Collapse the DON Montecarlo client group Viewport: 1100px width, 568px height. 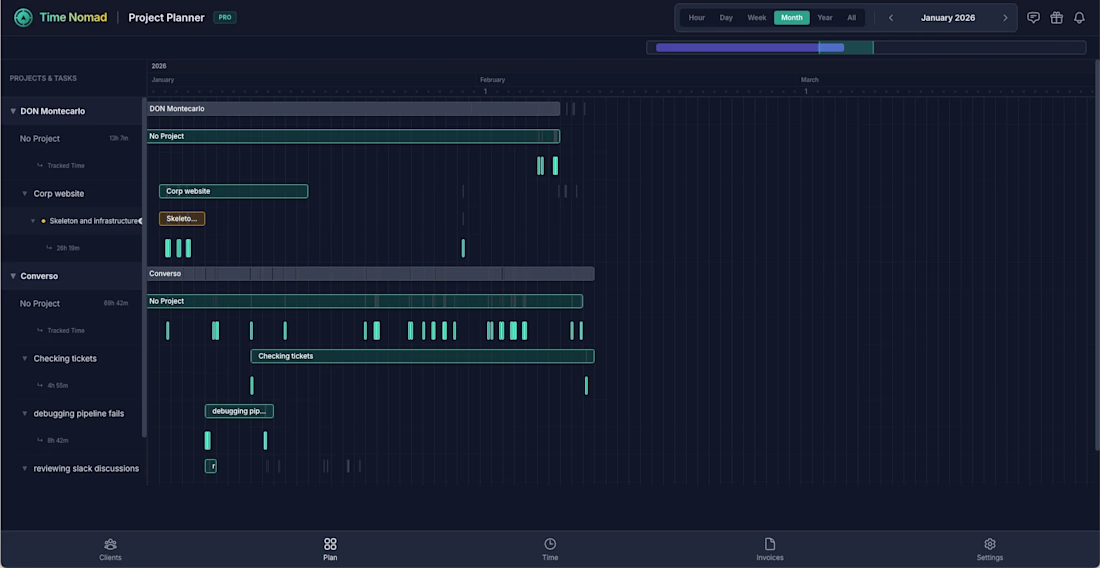coord(13,111)
